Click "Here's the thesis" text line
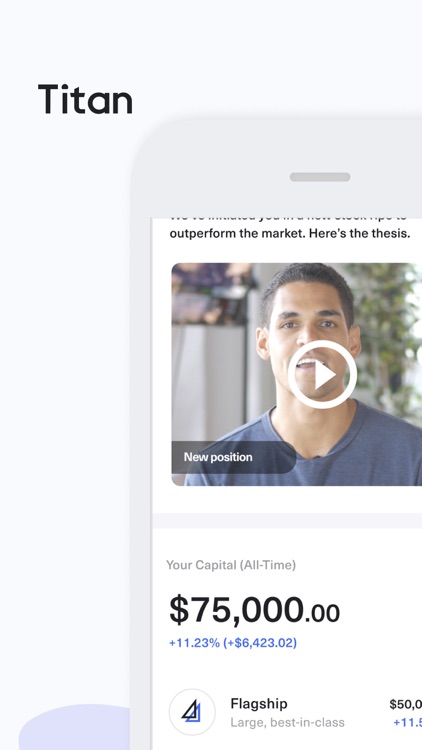The height and width of the screenshot is (750, 422). (x=289, y=234)
